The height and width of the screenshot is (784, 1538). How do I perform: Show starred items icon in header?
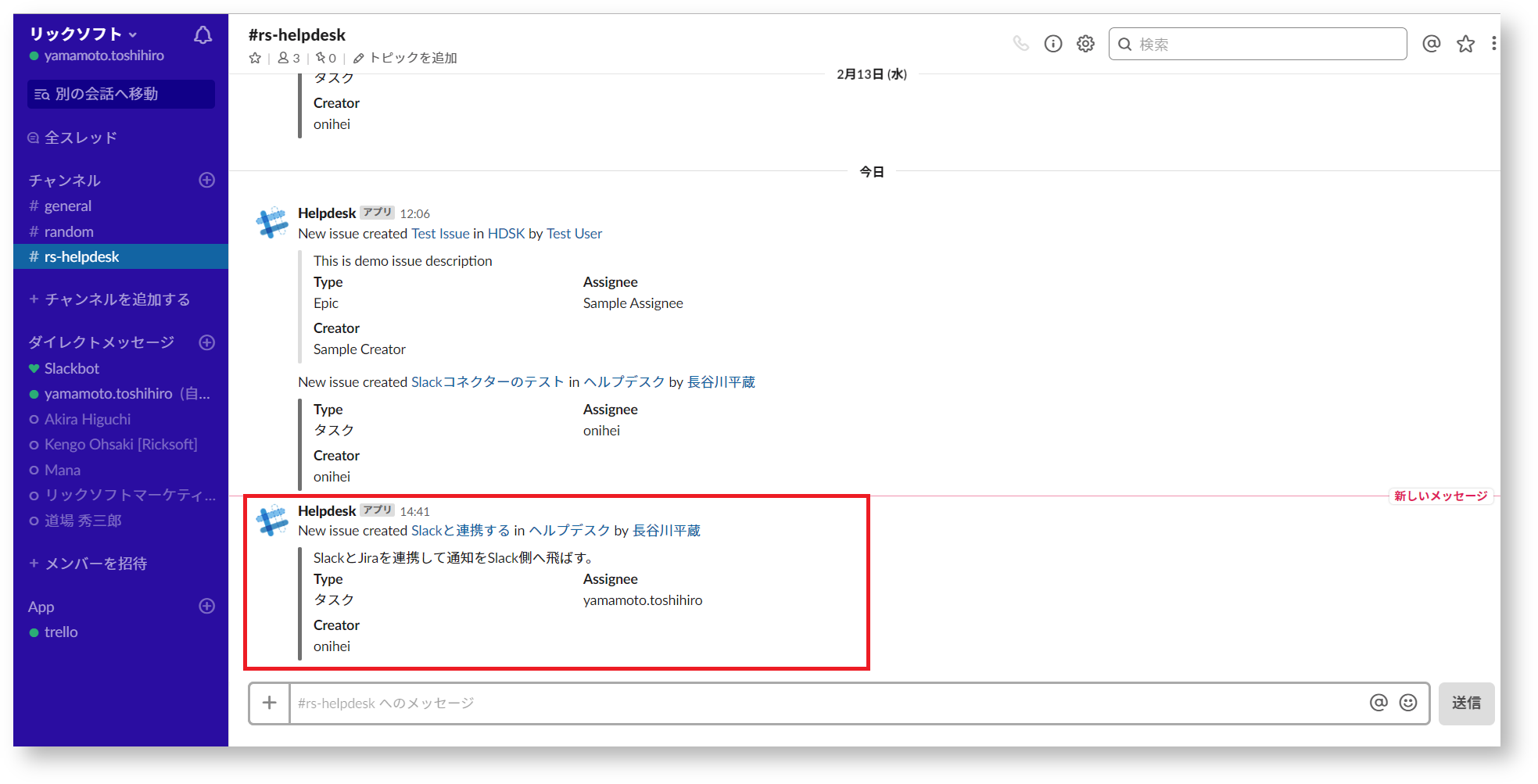click(1465, 44)
